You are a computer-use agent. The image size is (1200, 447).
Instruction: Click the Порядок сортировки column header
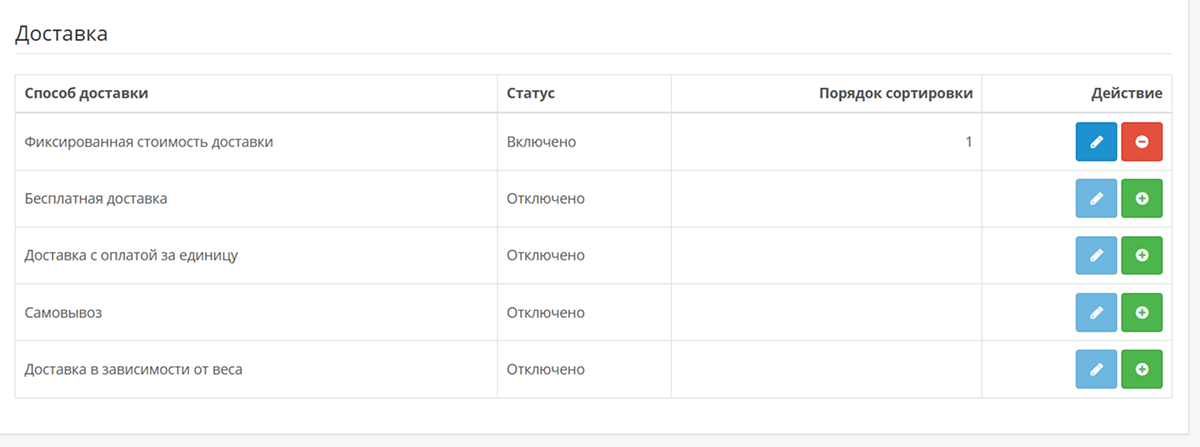tap(895, 94)
